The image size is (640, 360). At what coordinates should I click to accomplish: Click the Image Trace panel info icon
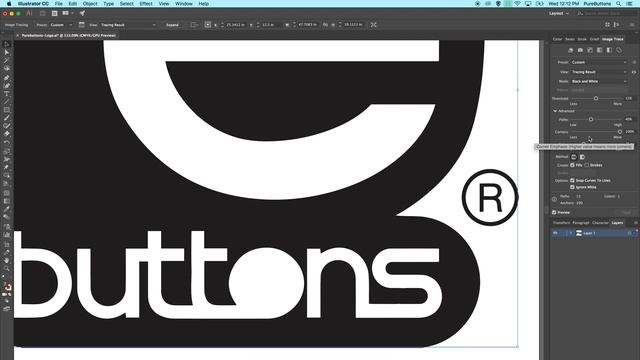pyautogui.click(x=554, y=199)
